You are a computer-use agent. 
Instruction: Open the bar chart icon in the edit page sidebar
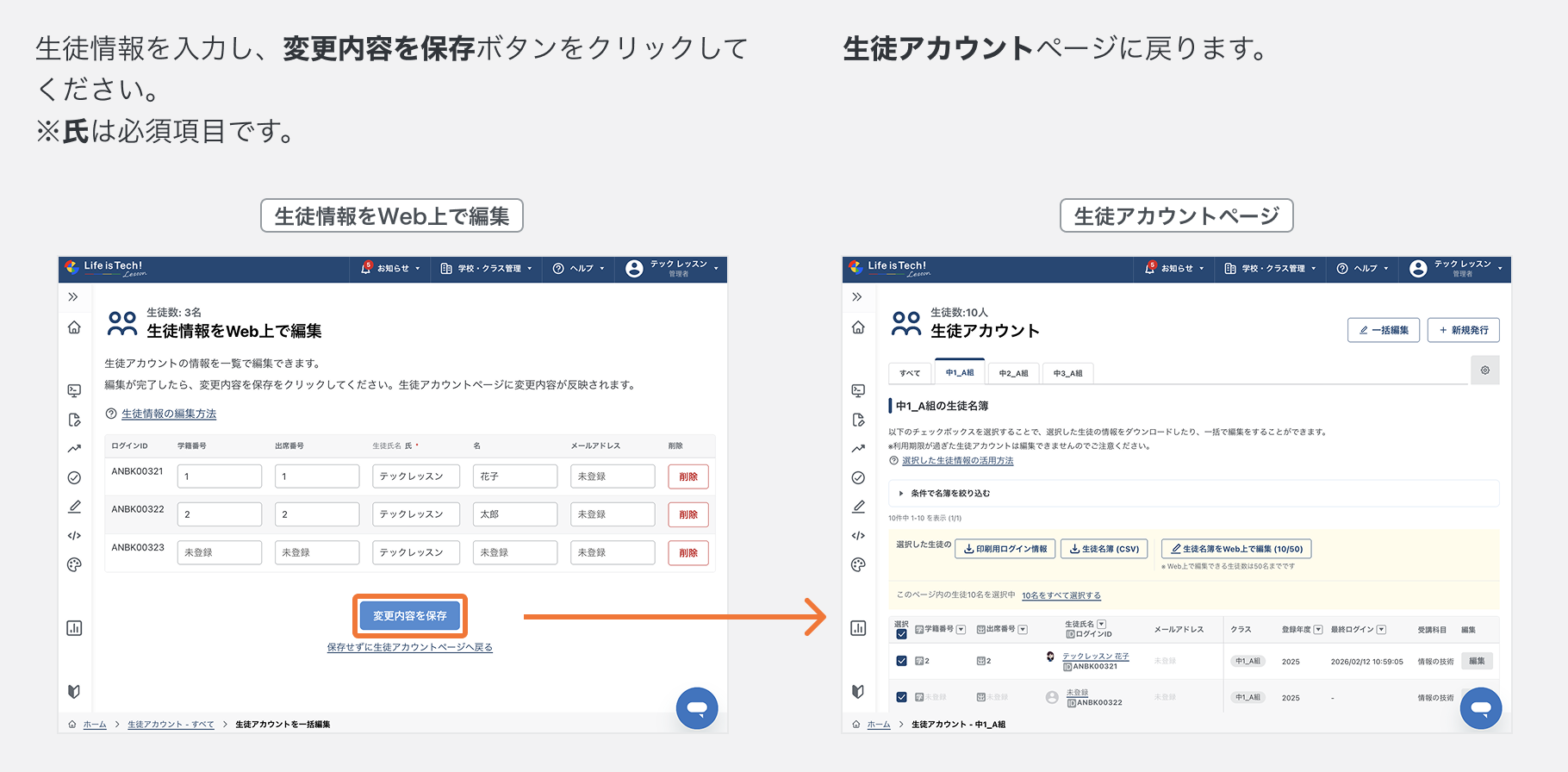[74, 628]
